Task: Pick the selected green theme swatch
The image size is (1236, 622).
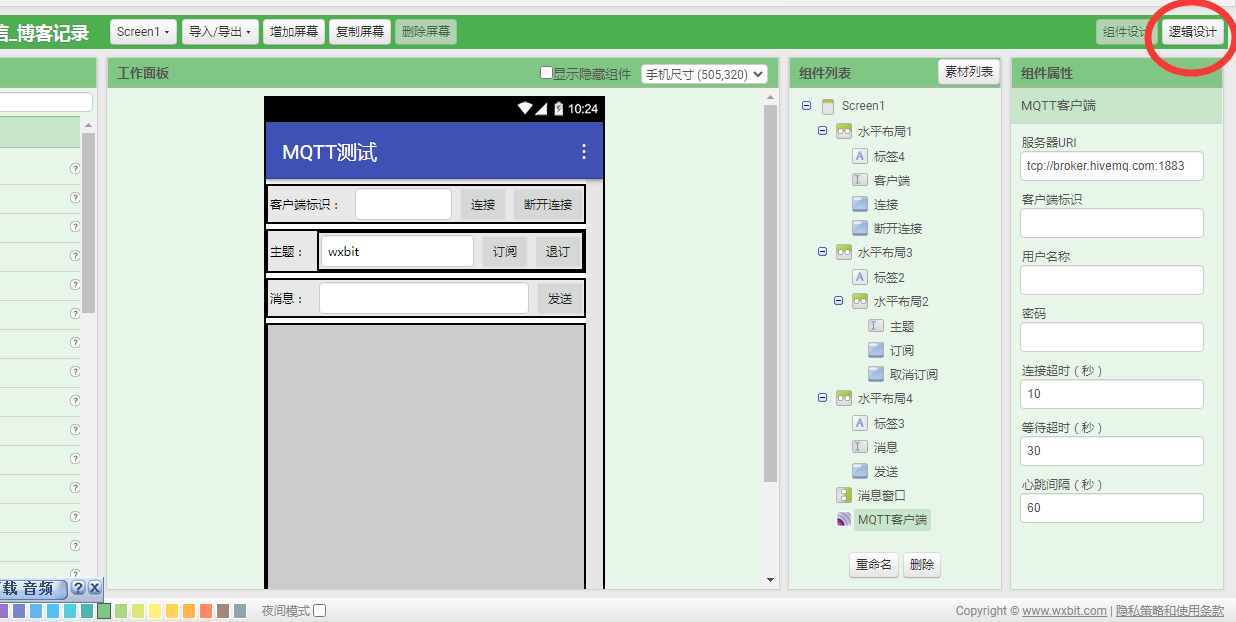Action: pyautogui.click(x=104, y=611)
